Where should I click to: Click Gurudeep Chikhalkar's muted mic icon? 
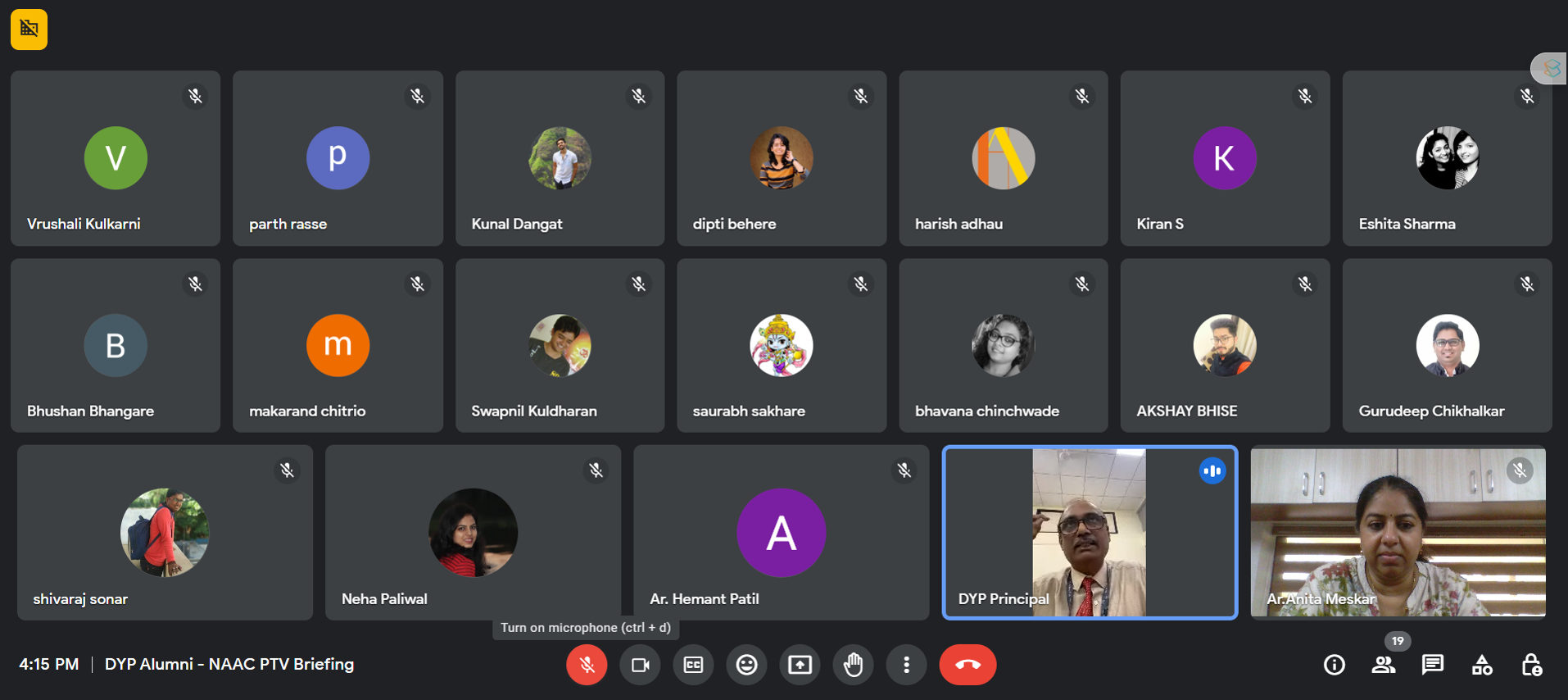click(x=1527, y=284)
